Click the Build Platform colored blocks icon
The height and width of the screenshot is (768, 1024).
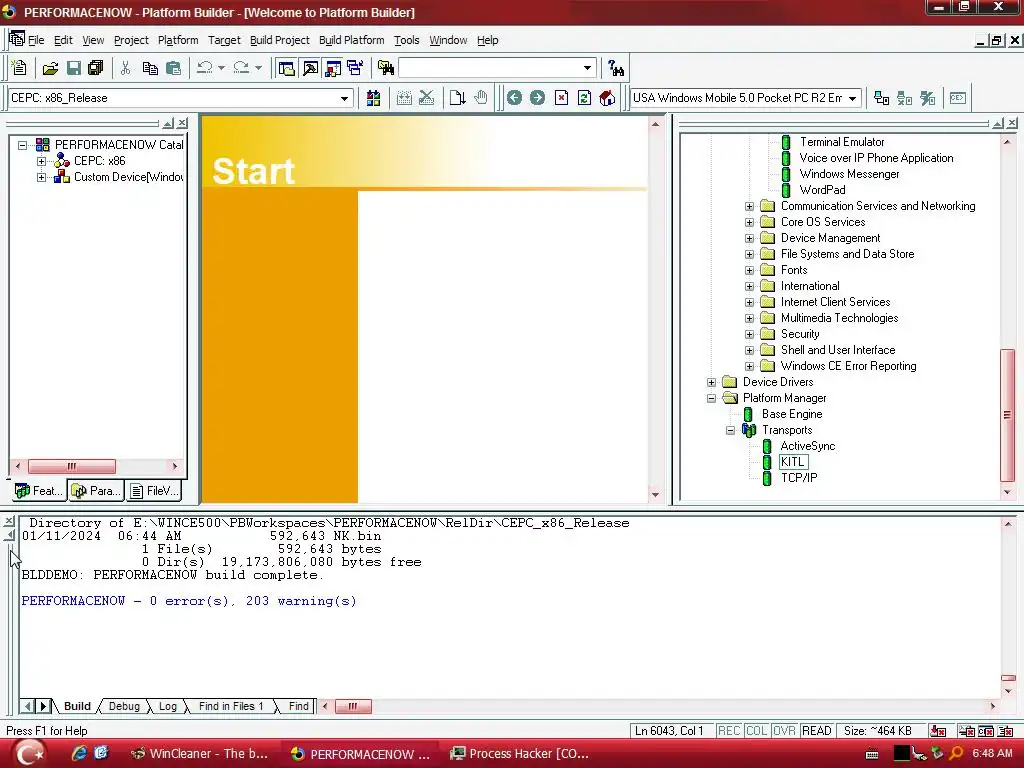373,98
